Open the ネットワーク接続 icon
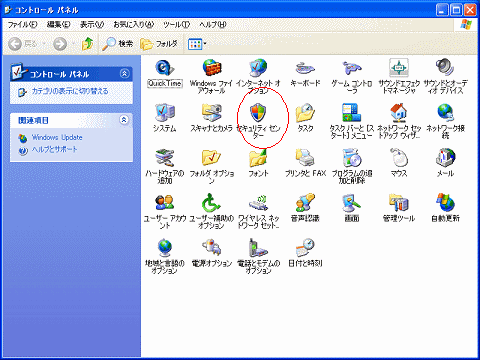Screen dimensions: 480x360 [445, 113]
